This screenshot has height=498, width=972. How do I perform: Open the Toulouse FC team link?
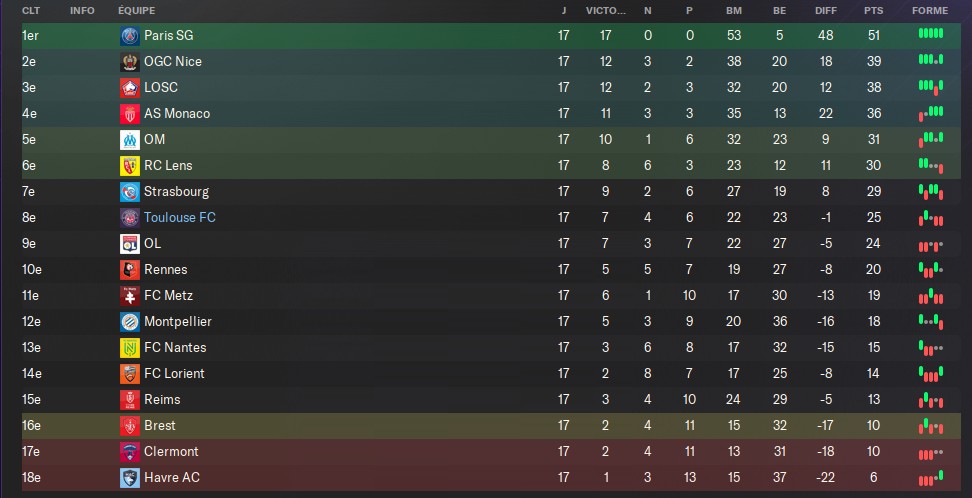point(180,218)
